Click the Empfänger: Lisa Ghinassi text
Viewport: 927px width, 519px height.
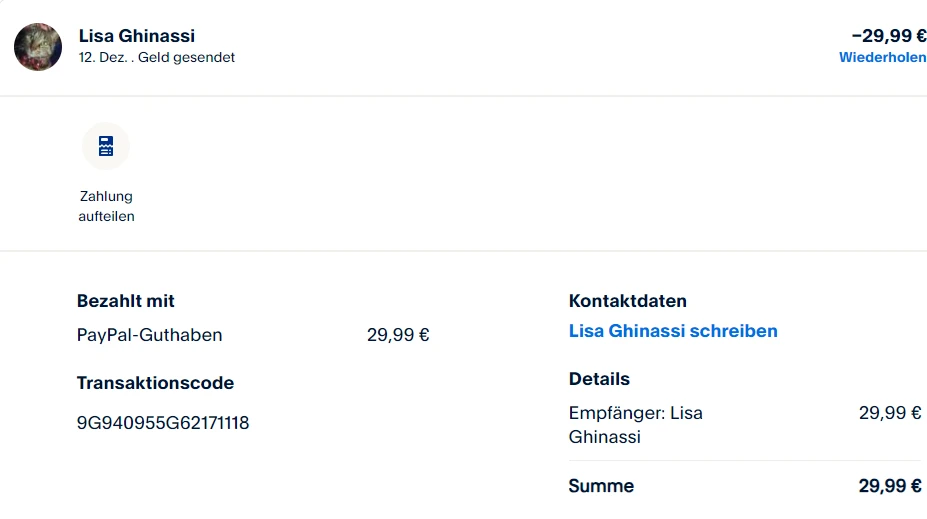click(x=635, y=425)
